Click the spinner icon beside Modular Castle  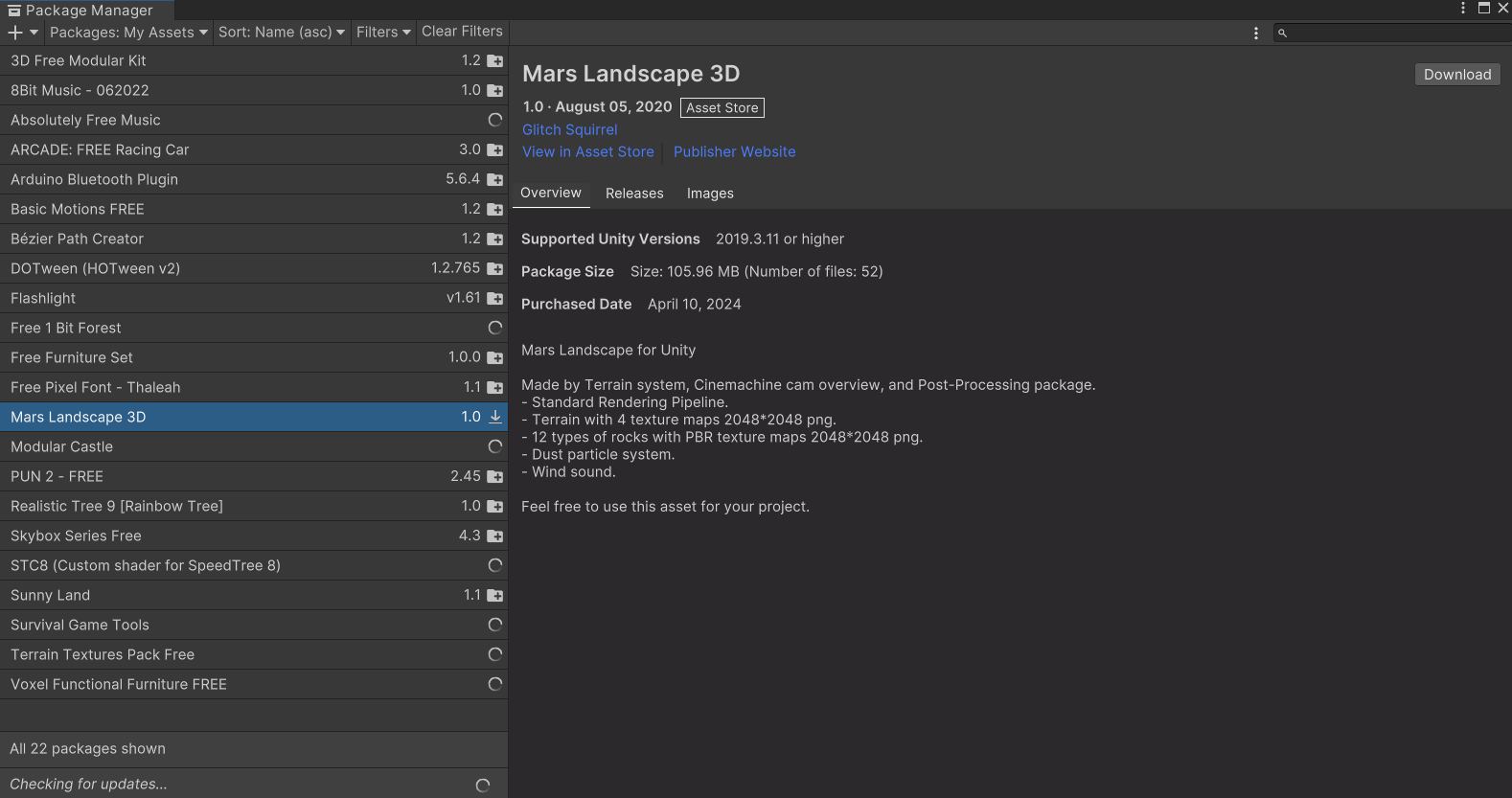495,446
